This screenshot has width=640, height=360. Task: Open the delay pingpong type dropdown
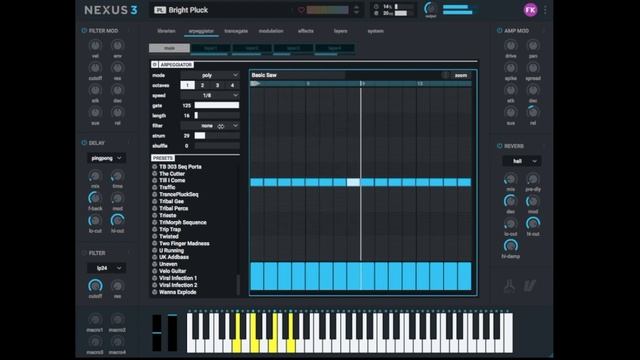pyautogui.click(x=106, y=158)
